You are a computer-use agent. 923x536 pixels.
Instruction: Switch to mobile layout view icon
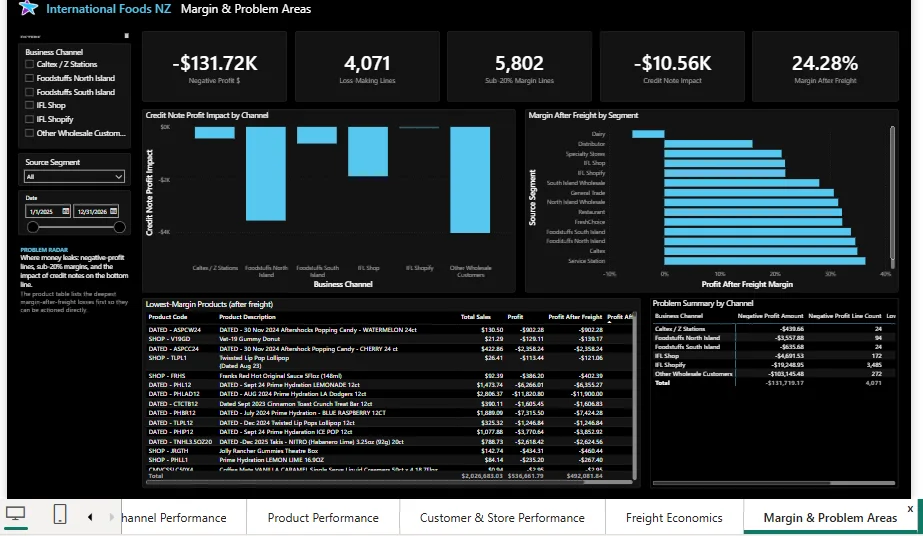60,514
